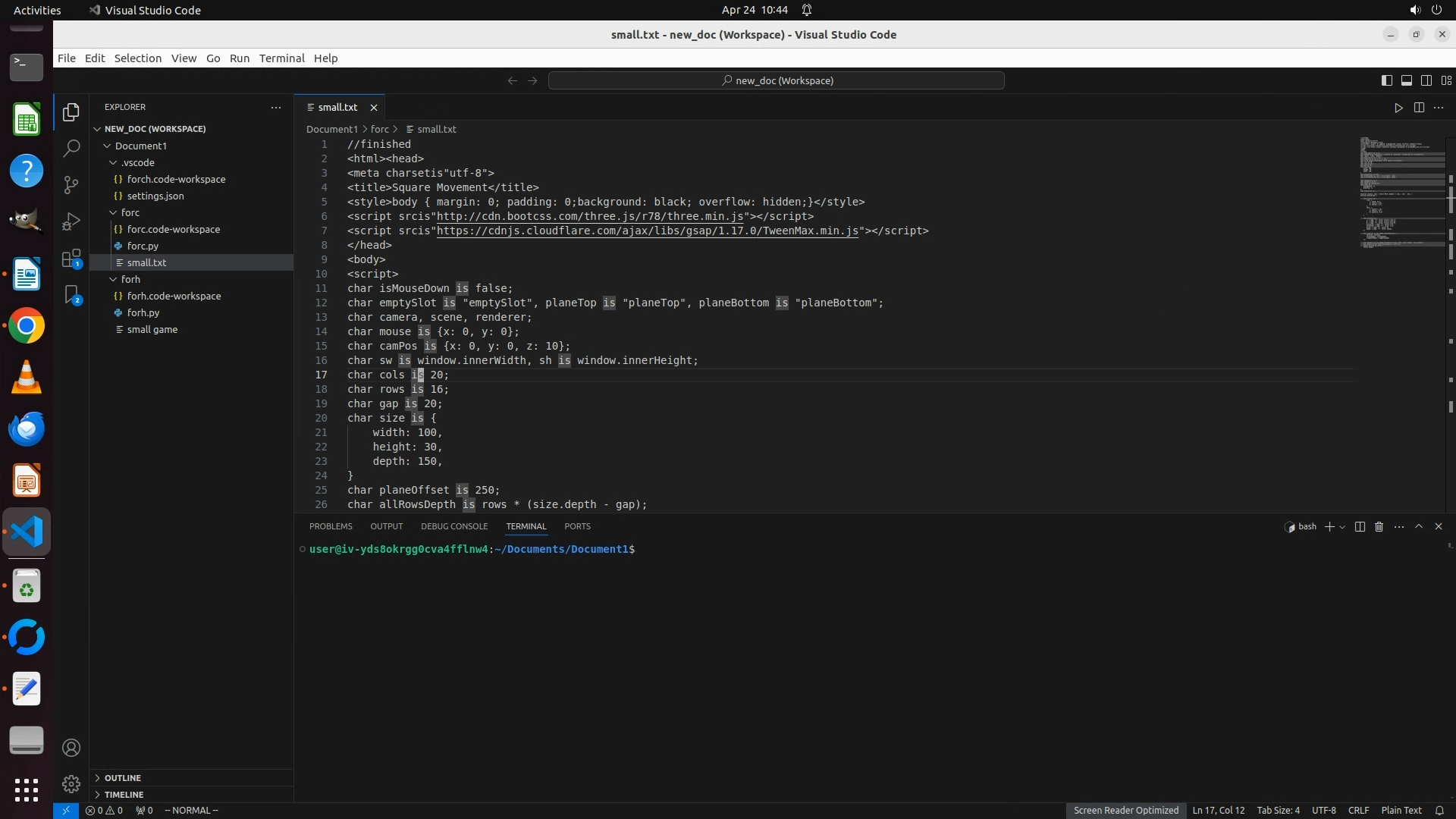Open the Extensions view

click(71, 259)
